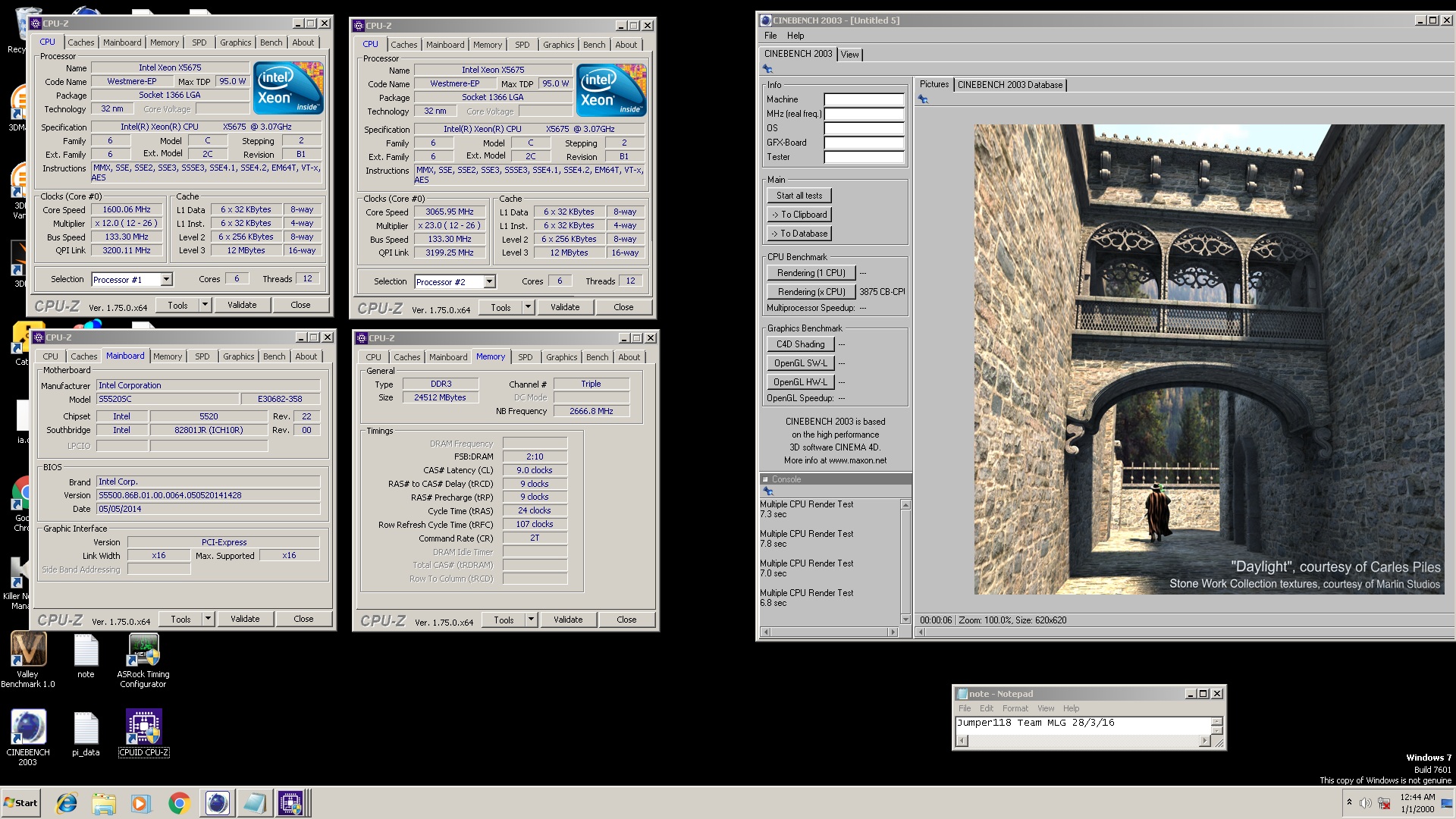Expand Tools arrow in Mainboard CPU-Z window
The height and width of the screenshot is (819, 1456).
(208, 619)
